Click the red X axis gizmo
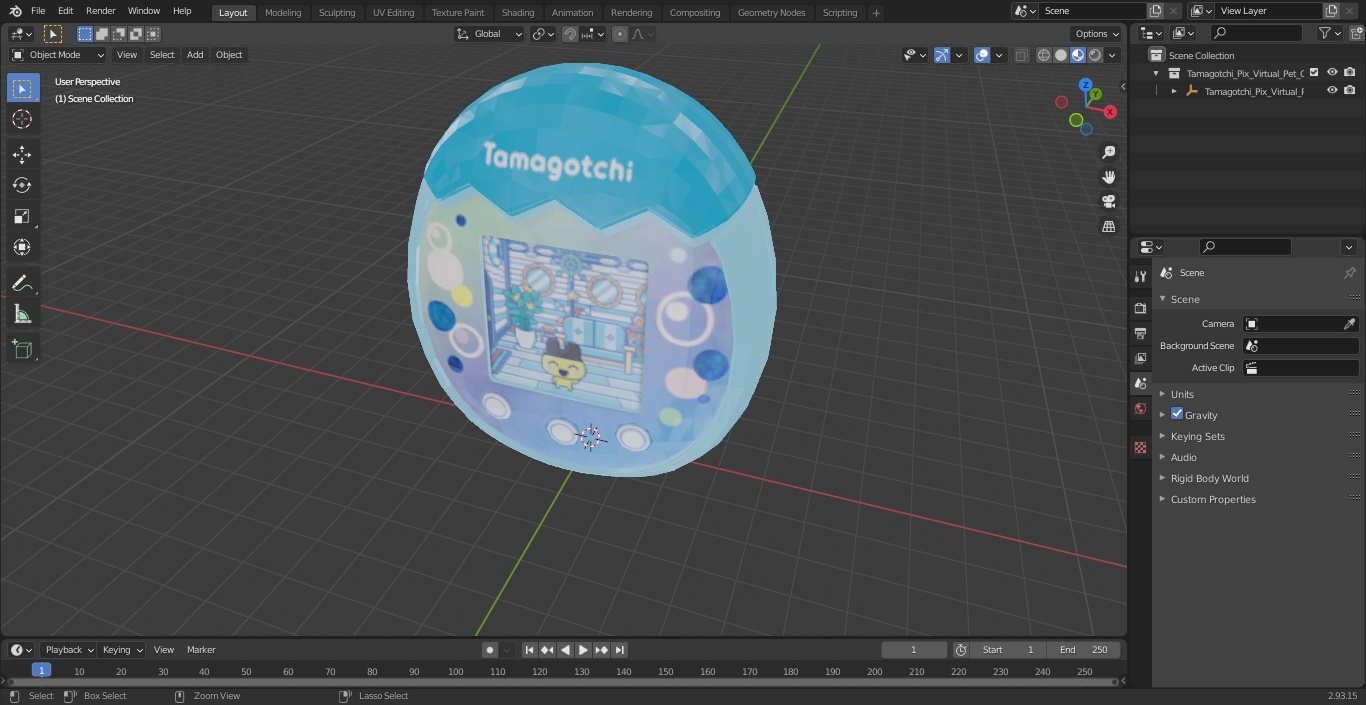 point(1110,112)
